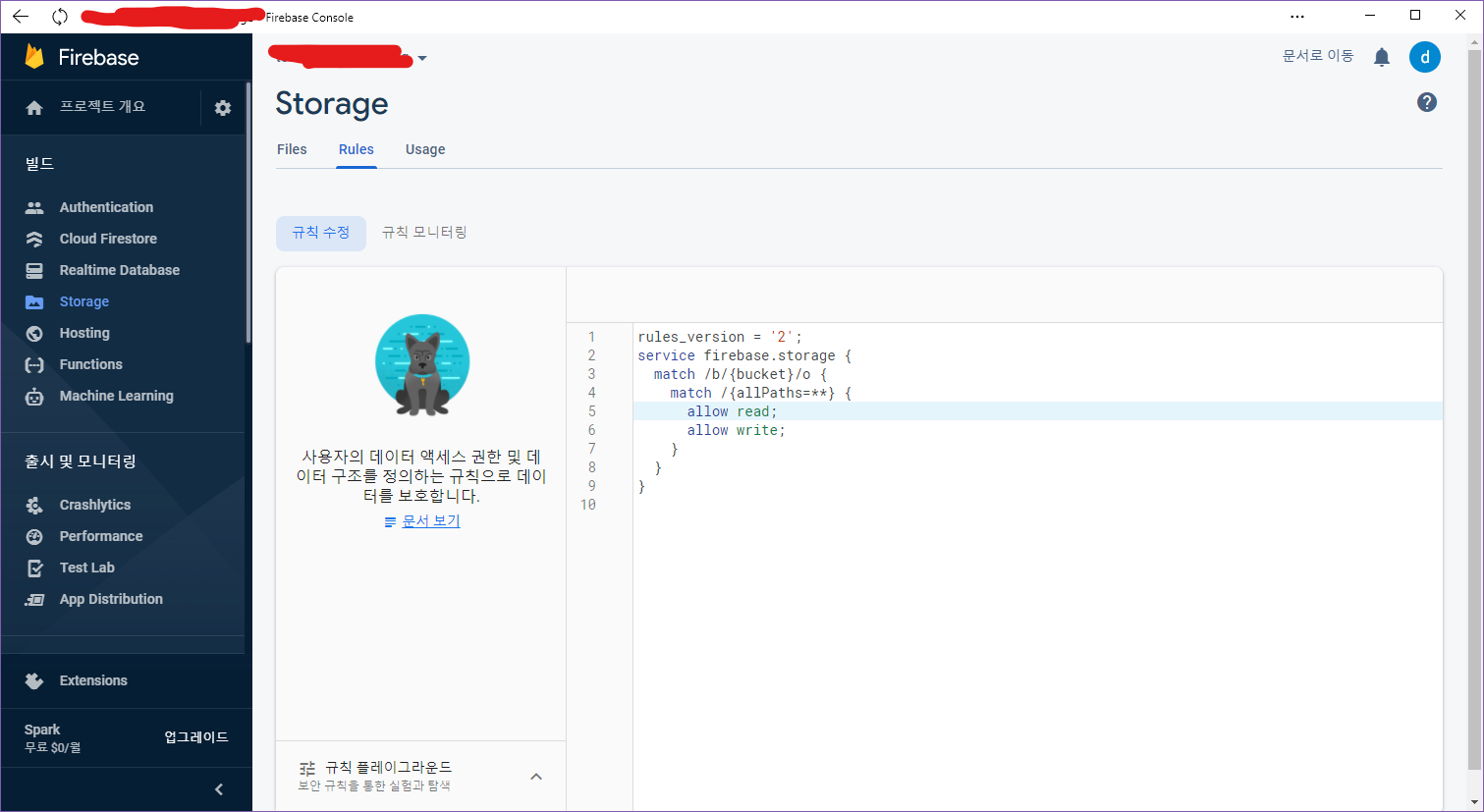Open Performance in the sidebar
Image resolution: width=1484 pixels, height=812 pixels.
[101, 536]
